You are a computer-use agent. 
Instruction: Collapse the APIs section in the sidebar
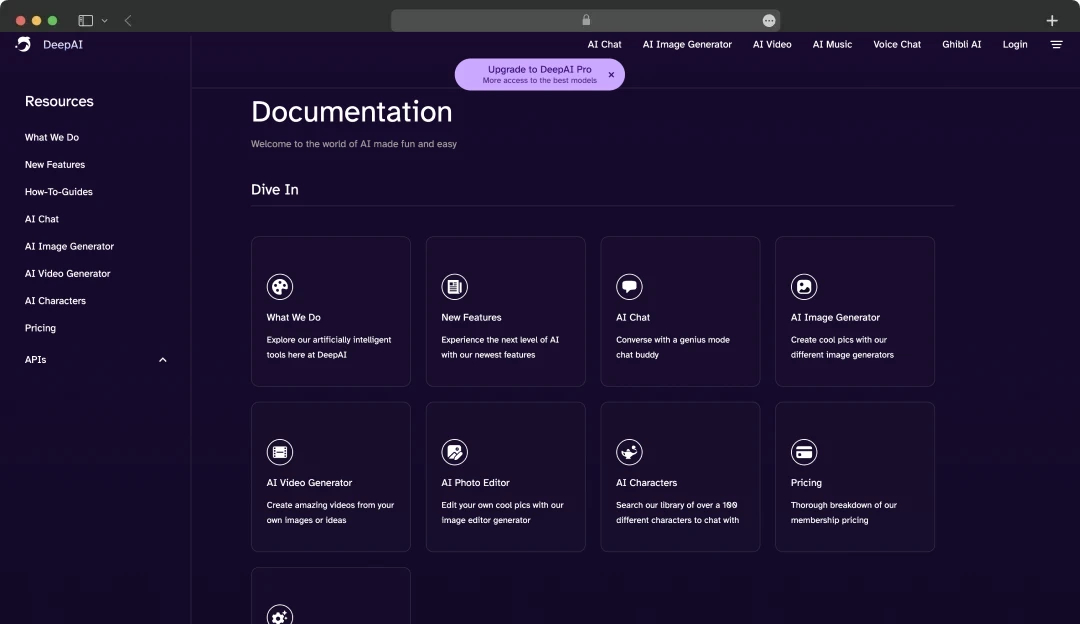tap(162, 359)
